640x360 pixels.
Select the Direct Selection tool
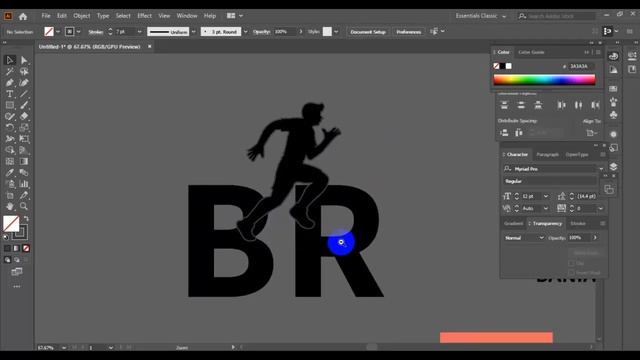pos(24,60)
